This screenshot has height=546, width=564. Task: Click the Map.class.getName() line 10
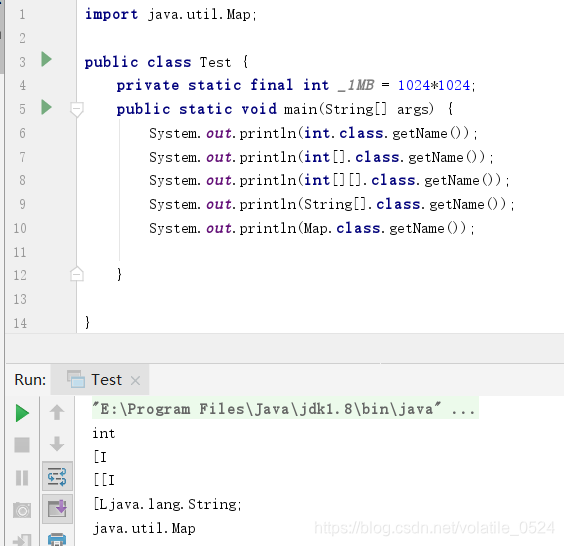coord(312,228)
